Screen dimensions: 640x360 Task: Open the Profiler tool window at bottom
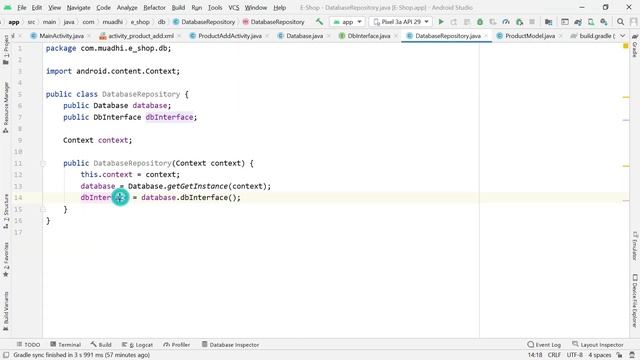click(177, 344)
